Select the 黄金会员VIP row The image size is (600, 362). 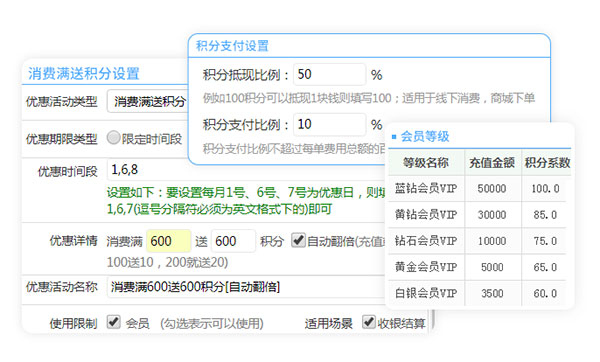pyautogui.click(x=478, y=267)
